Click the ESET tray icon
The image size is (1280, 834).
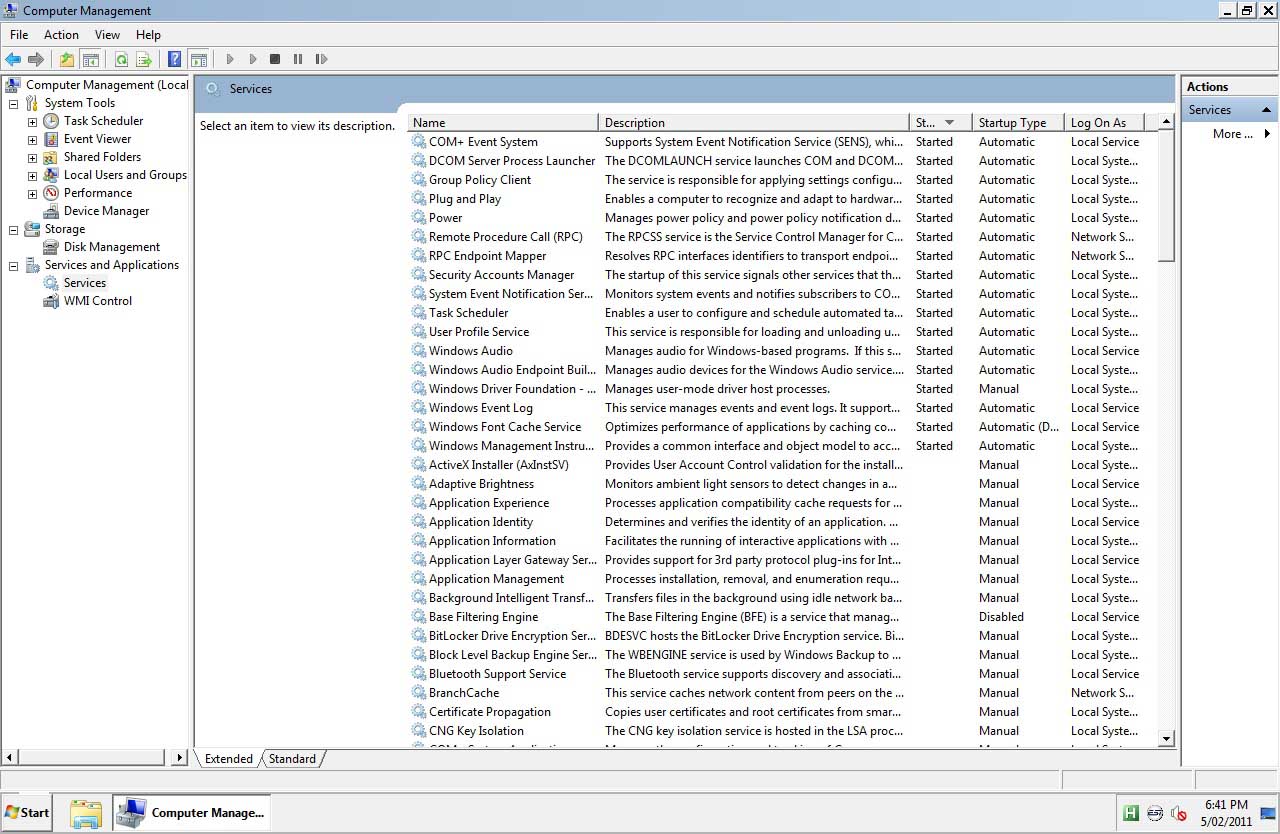1154,813
